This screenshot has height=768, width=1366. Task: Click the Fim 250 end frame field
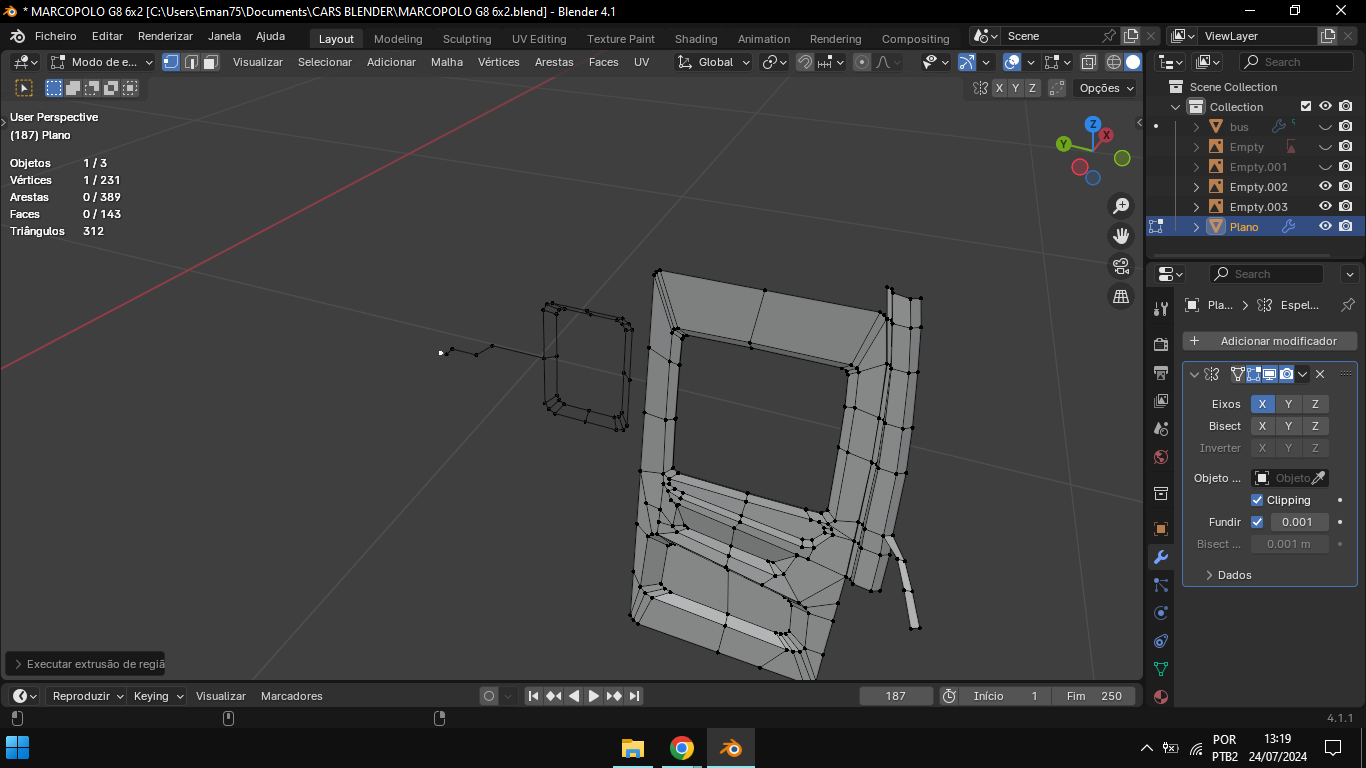tap(1095, 696)
